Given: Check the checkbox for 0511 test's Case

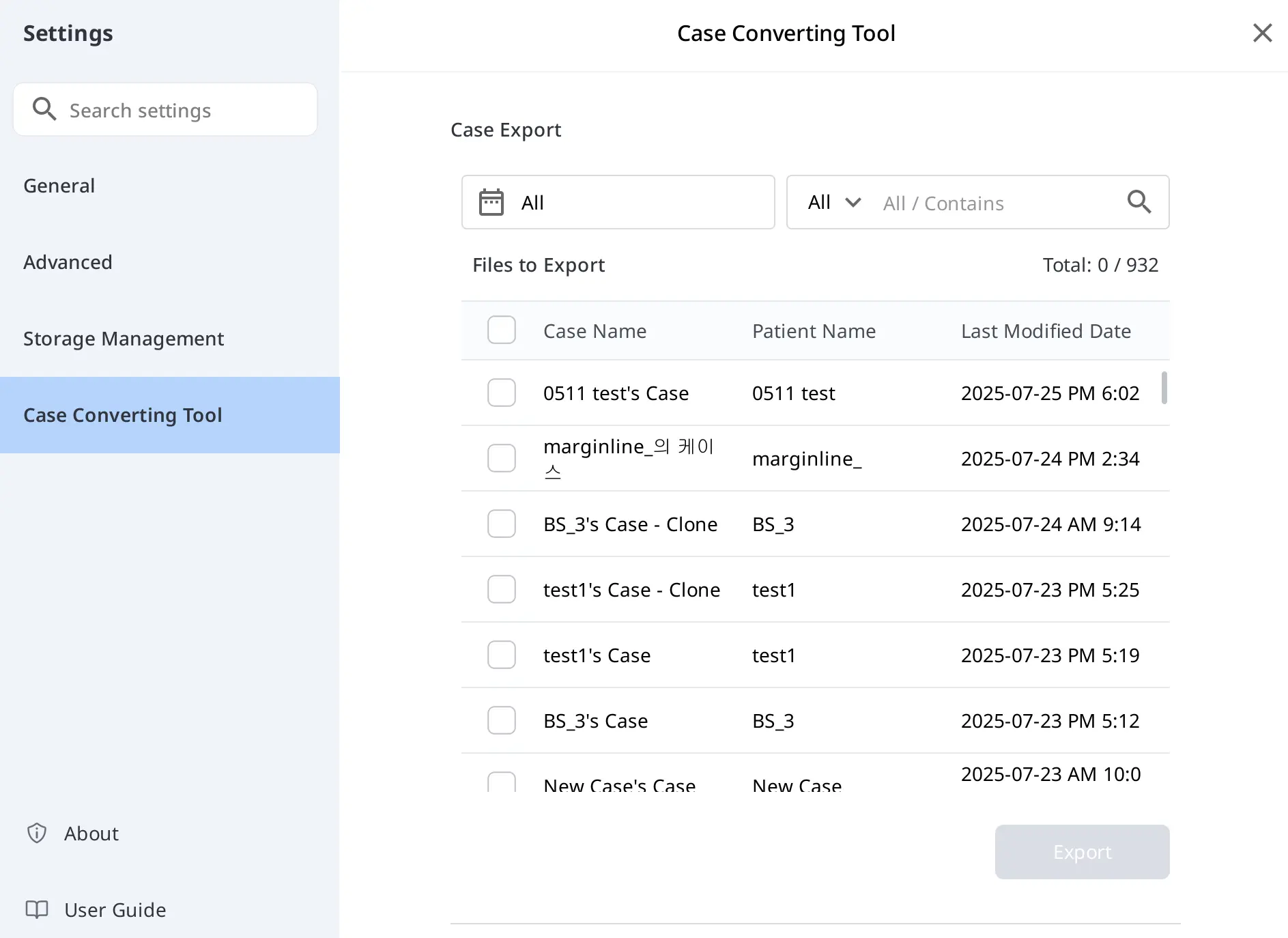Looking at the screenshot, I should click(502, 393).
